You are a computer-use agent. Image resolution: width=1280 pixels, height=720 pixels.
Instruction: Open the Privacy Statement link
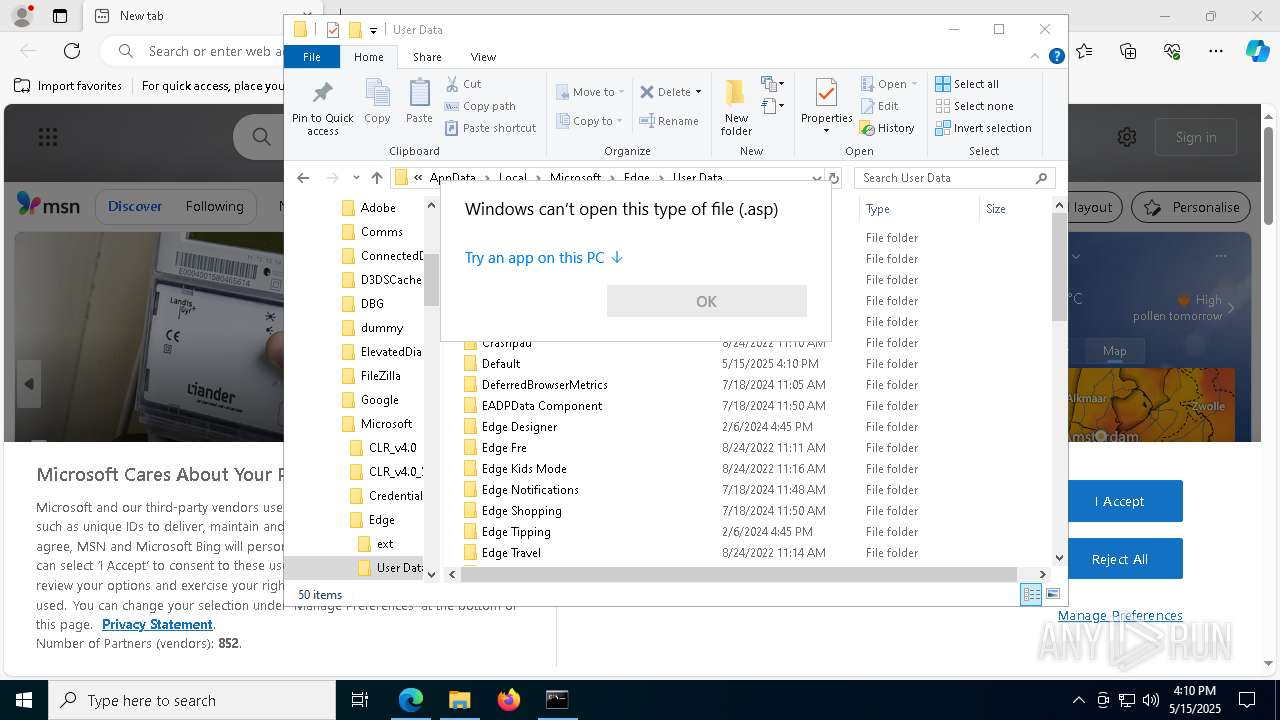pos(157,624)
